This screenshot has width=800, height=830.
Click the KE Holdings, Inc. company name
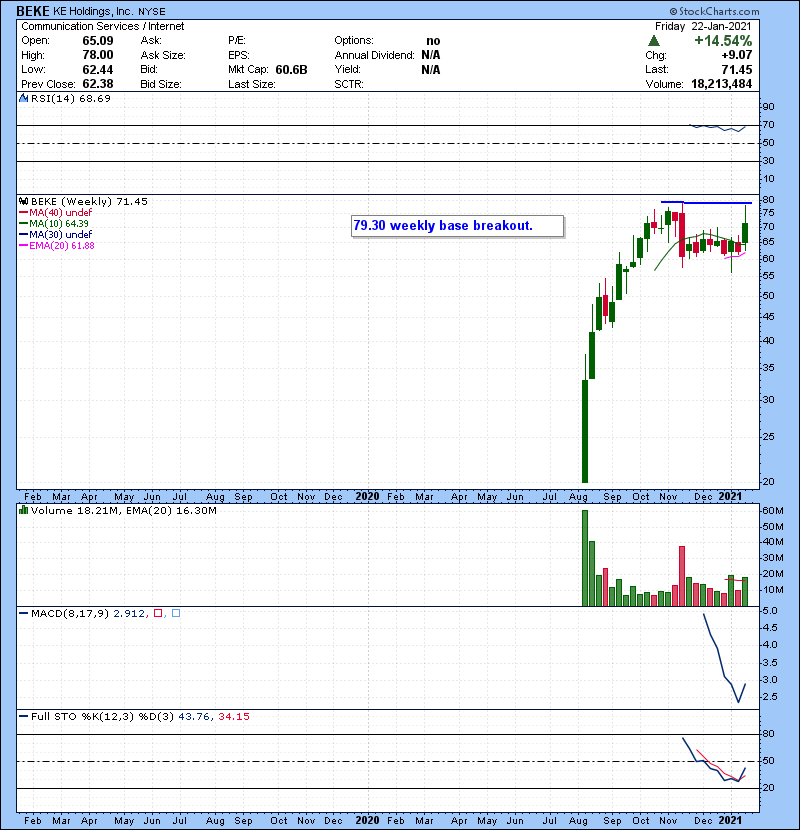93,11
